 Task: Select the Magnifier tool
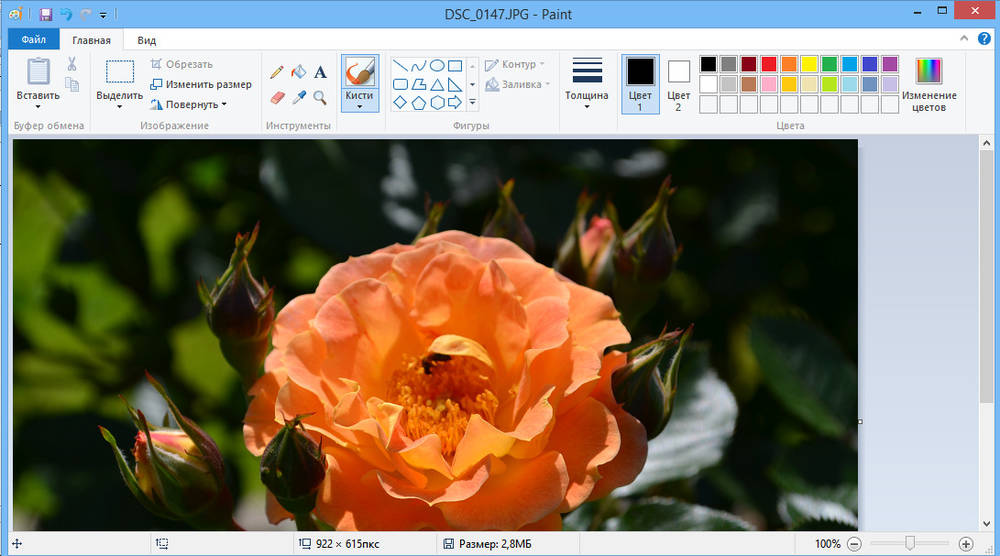pos(320,97)
